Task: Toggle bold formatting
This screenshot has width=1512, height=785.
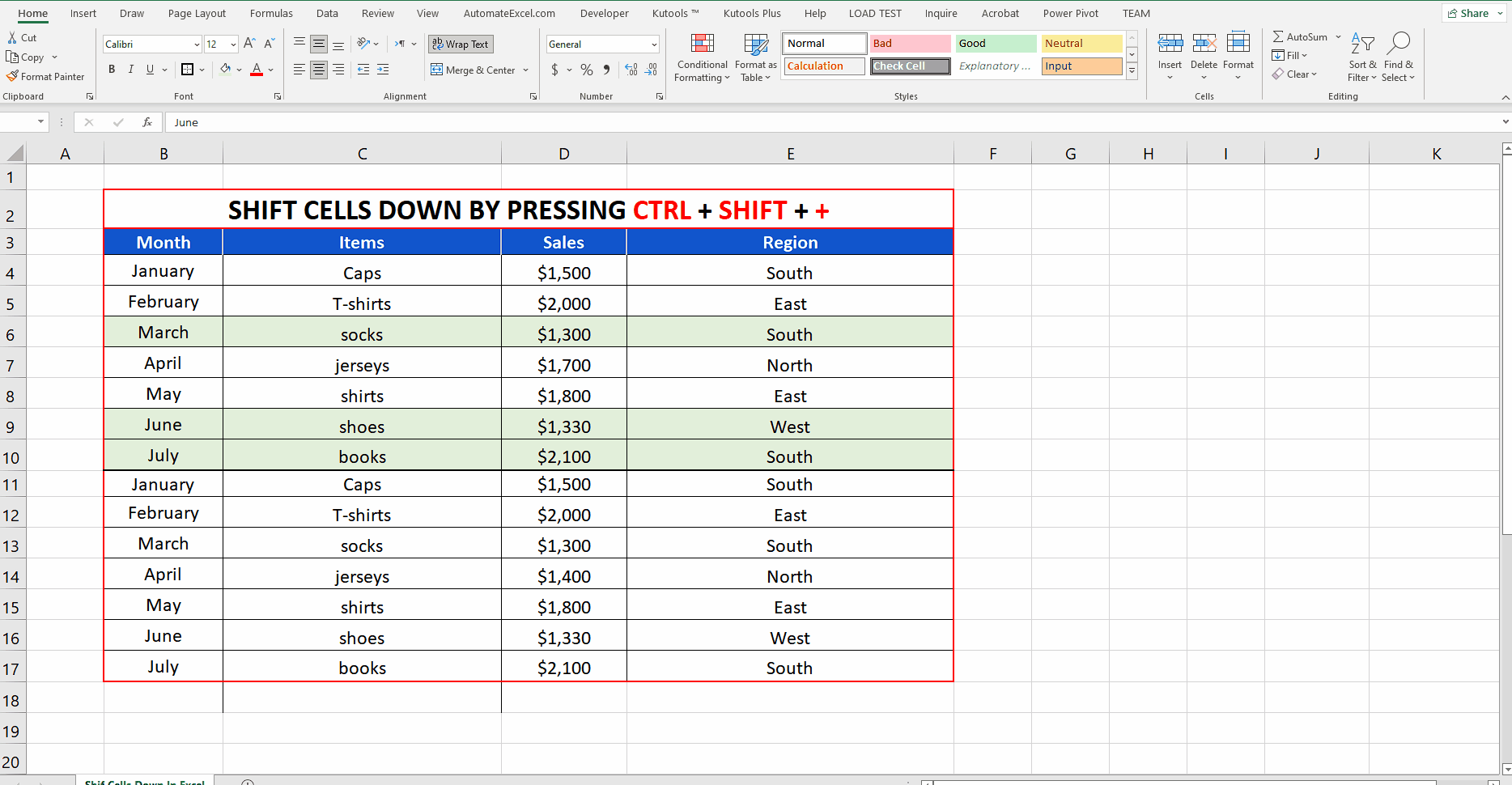Action: [x=112, y=70]
